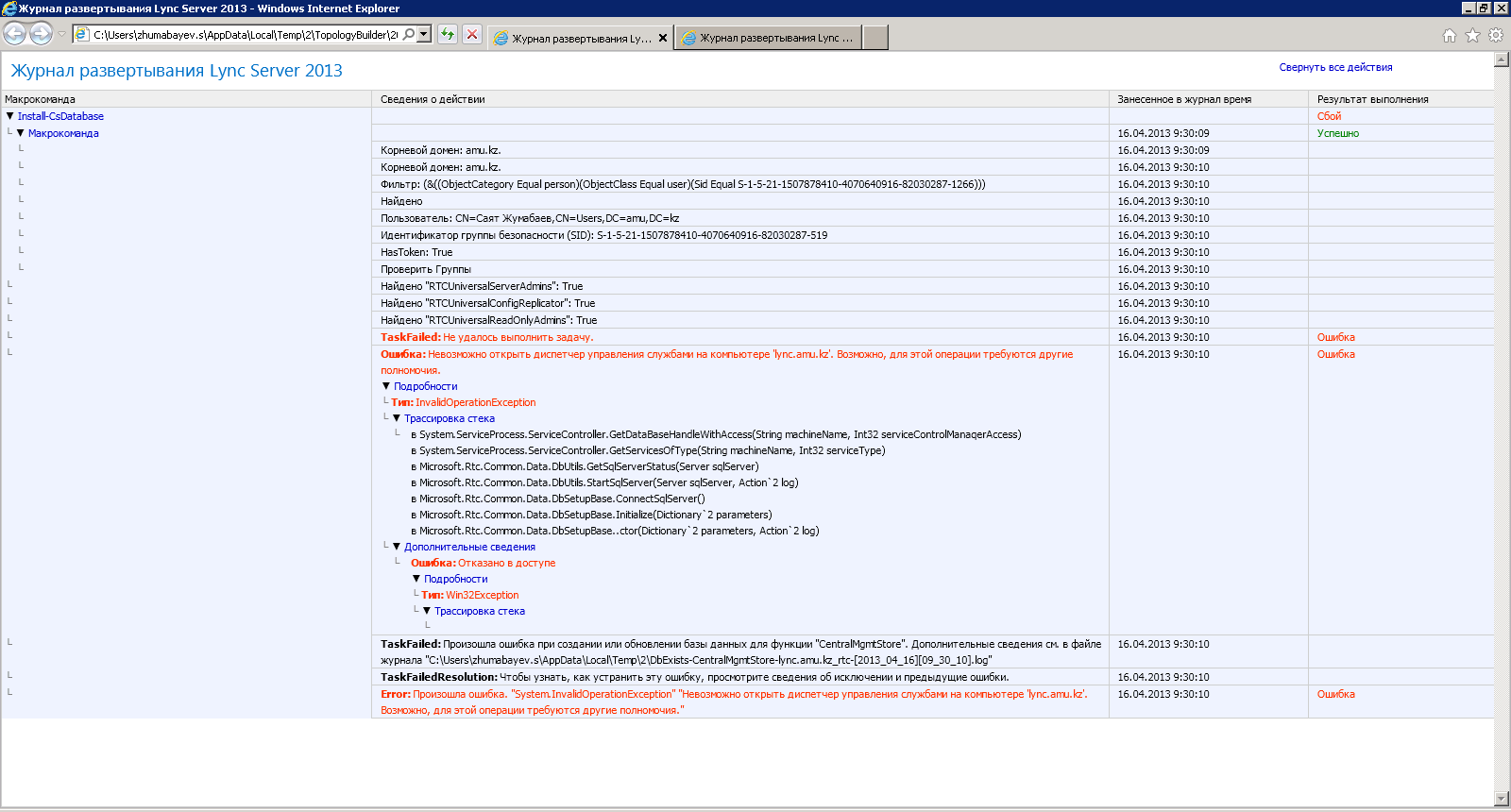Switch to the first 'Журнал развертывания Ly…' tab
The image size is (1511, 812).
click(580, 38)
